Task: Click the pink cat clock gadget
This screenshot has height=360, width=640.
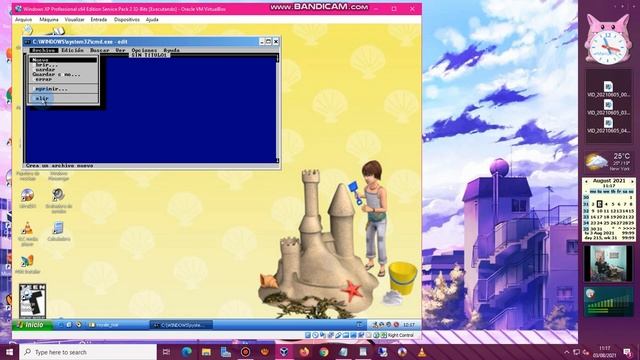Action: tap(608, 39)
